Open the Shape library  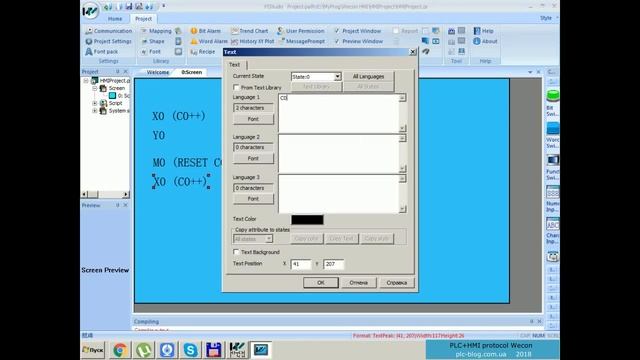153,41
